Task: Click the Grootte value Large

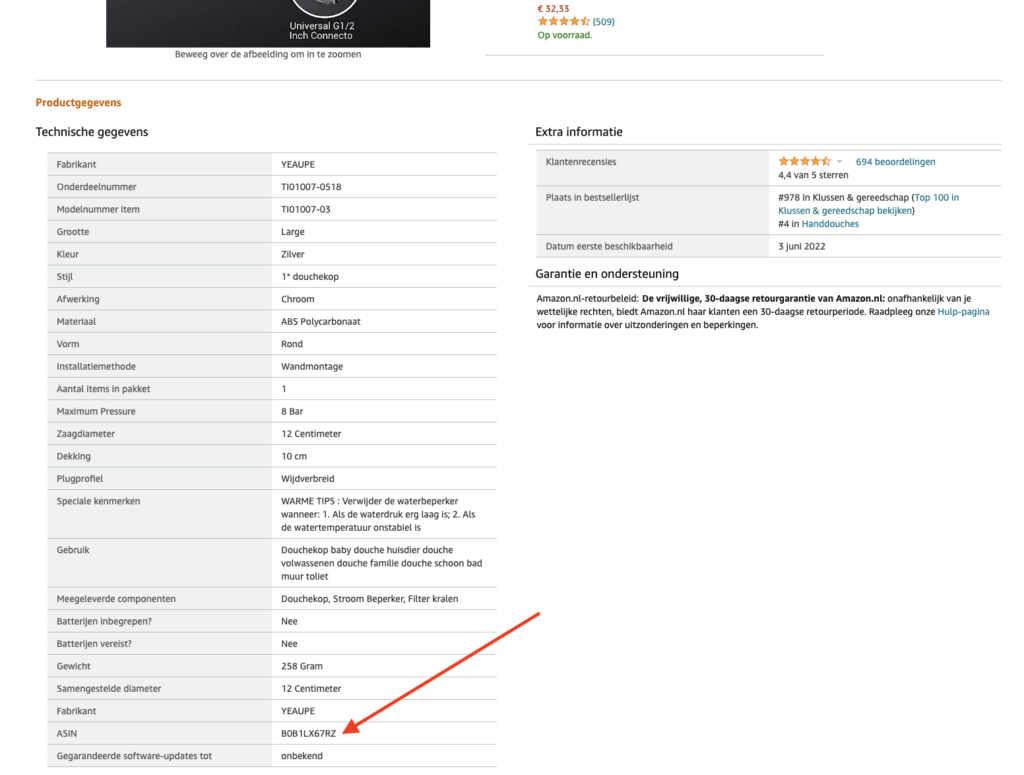Action: point(293,232)
